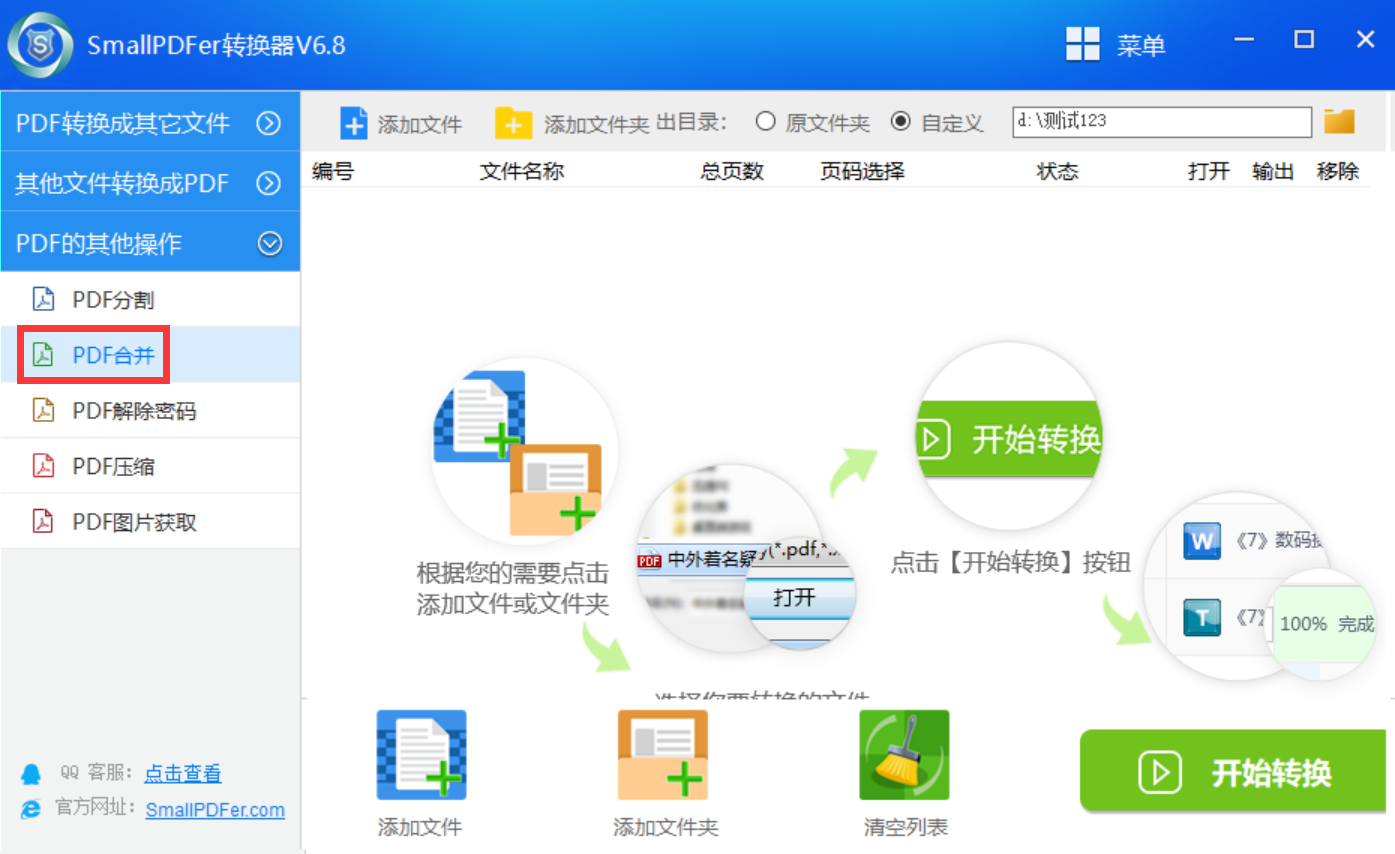Collapse the PDF的其他操作 section arrow
Screen dimensions: 1395x854
(270, 243)
